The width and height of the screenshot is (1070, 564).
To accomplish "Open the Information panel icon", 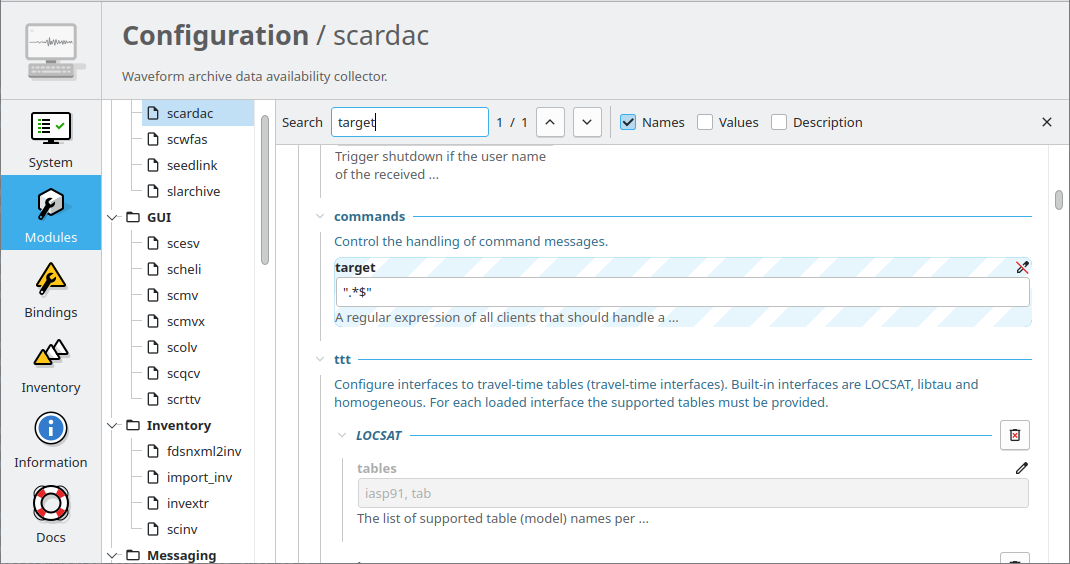I will [50, 429].
